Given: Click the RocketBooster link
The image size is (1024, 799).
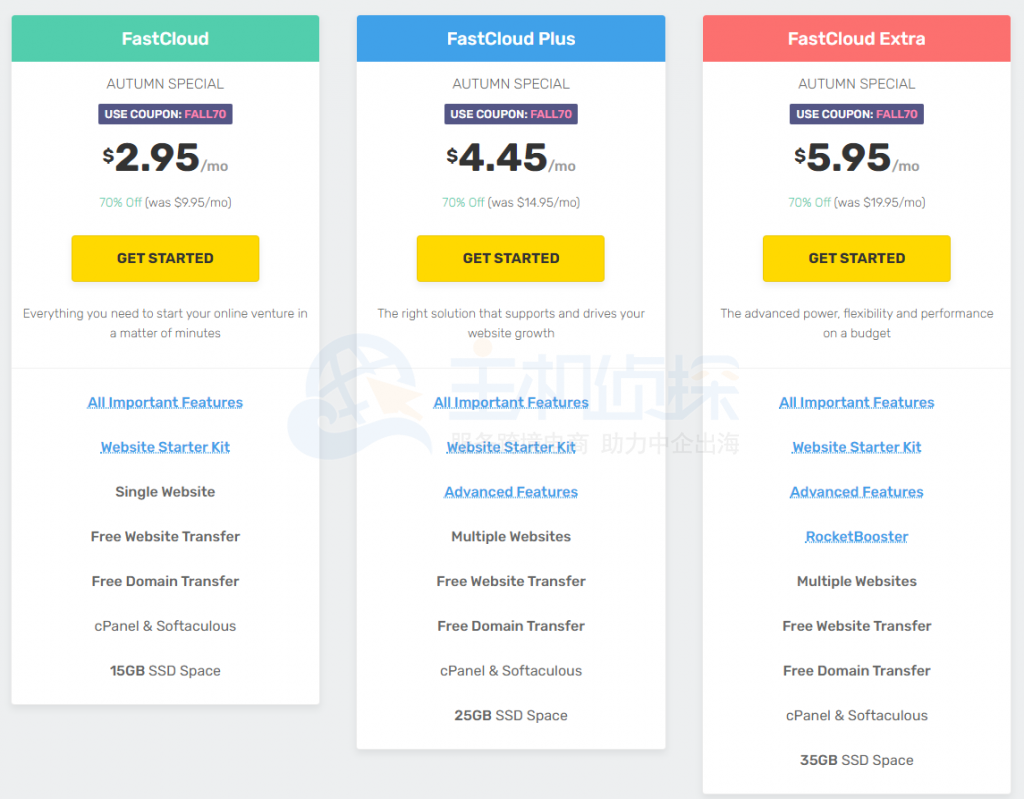Looking at the screenshot, I should [856, 536].
